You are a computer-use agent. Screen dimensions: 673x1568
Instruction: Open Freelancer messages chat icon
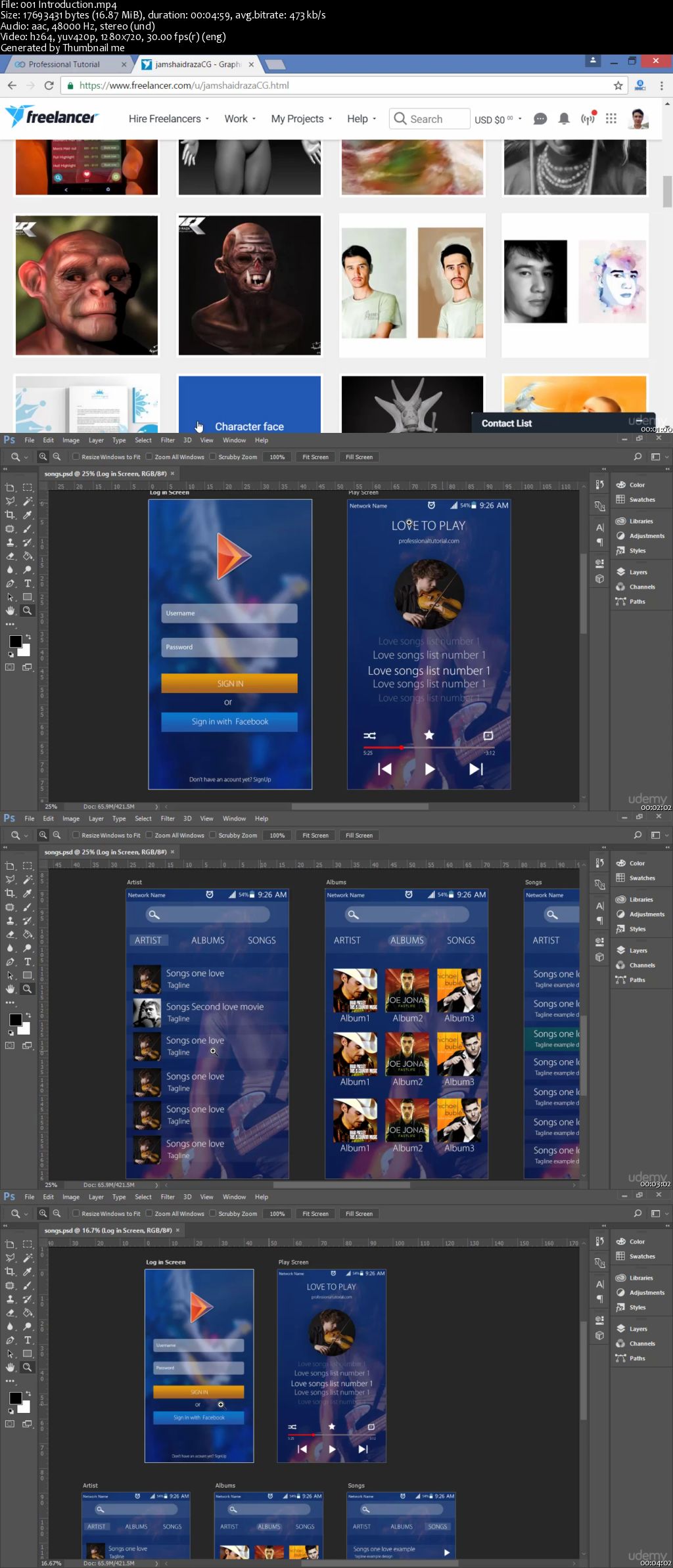tap(540, 119)
